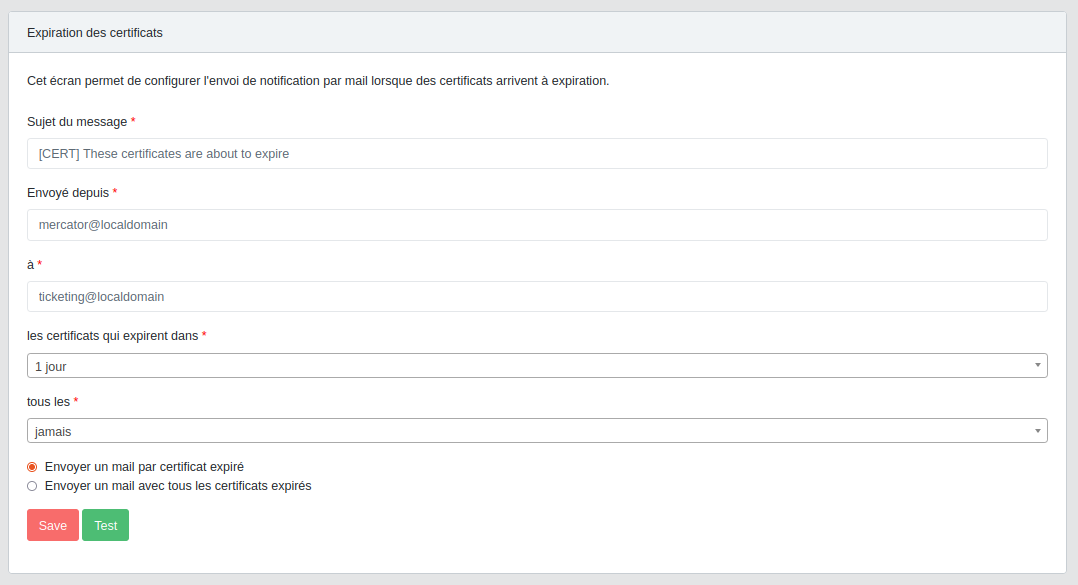Click the arrow on the "1 jour" select
This screenshot has width=1078, height=585.
pyautogui.click(x=1037, y=366)
